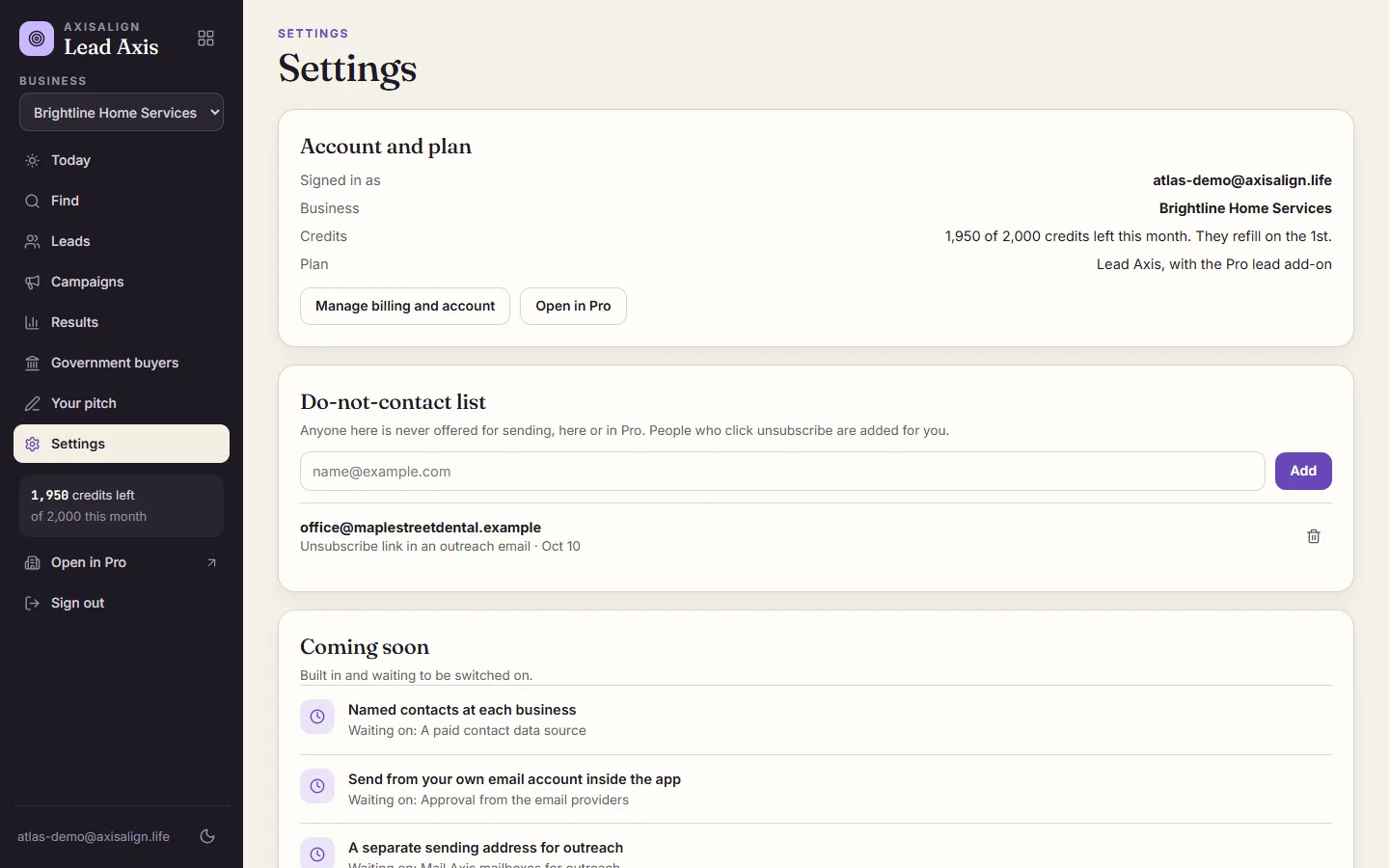This screenshot has height=868, width=1389.
Task: Open the Campaigns page
Action: (x=122, y=282)
